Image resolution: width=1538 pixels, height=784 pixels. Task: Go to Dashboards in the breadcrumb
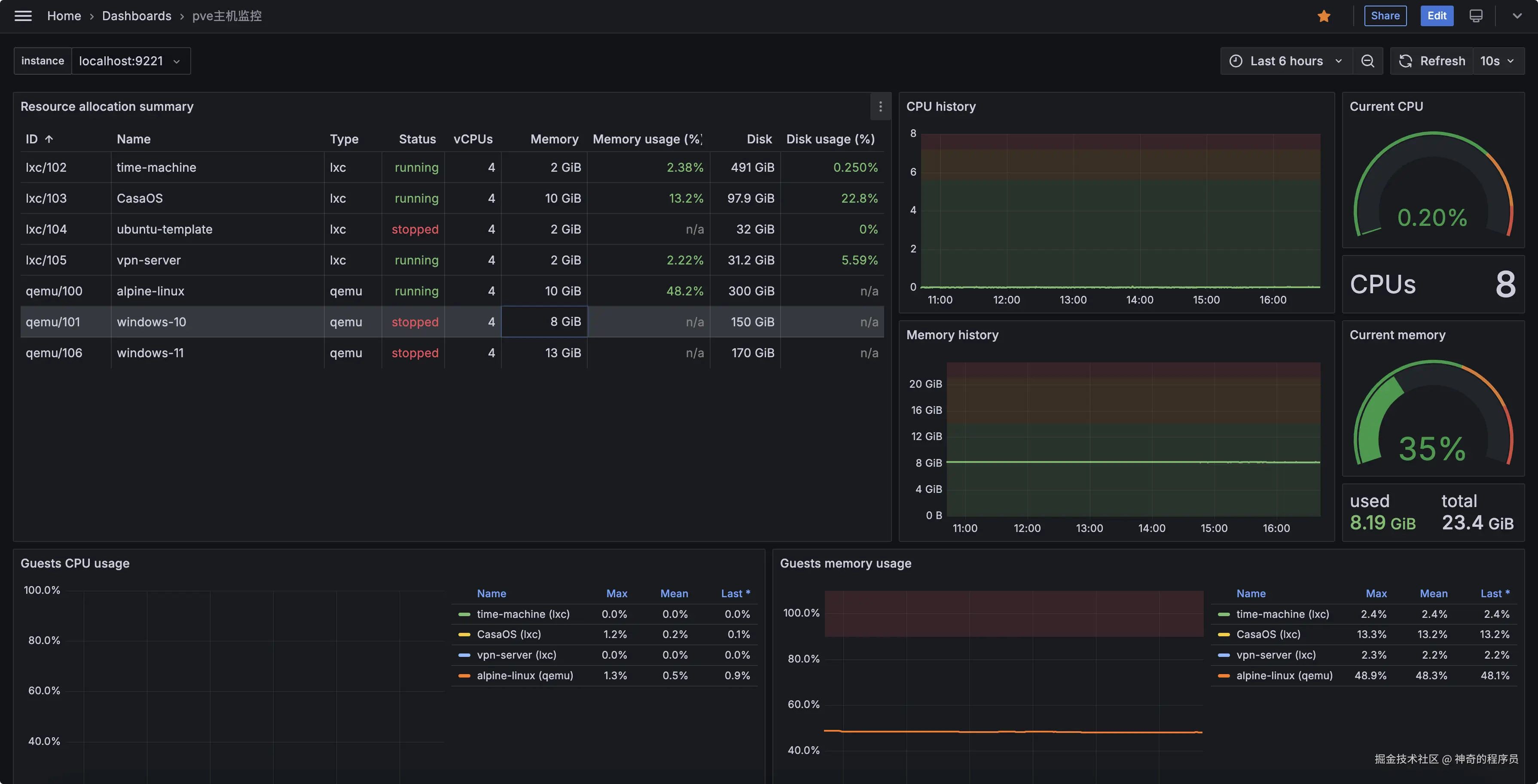click(136, 16)
